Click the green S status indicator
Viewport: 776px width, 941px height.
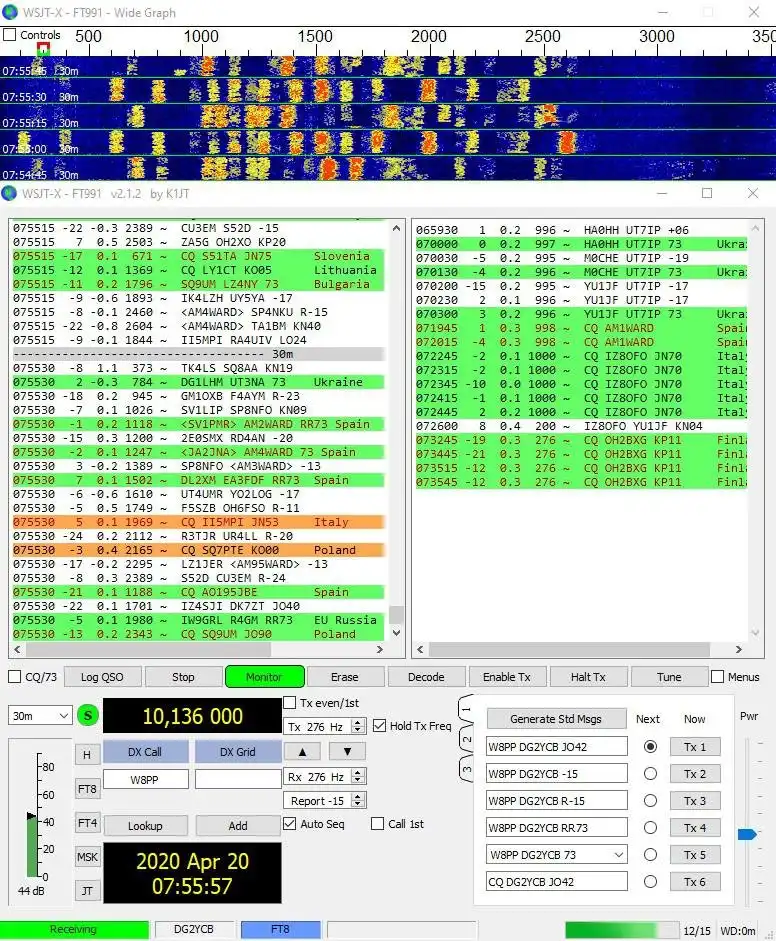point(88,715)
